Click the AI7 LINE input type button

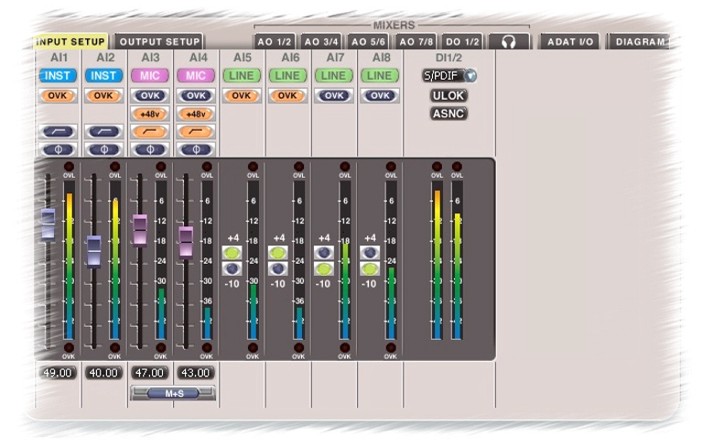click(334, 76)
